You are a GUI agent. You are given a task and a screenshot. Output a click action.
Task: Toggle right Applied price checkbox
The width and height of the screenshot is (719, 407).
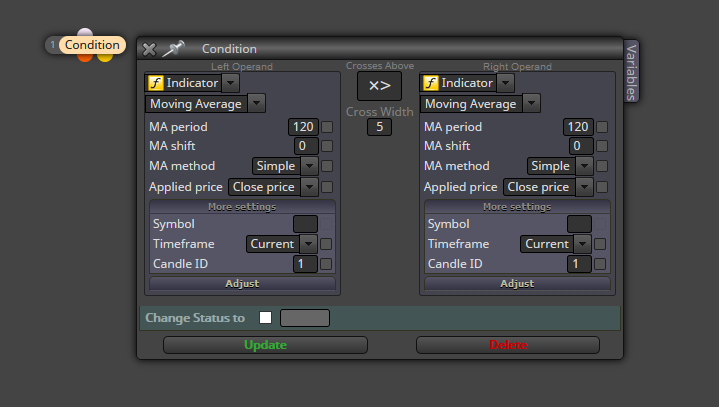[x=602, y=187]
